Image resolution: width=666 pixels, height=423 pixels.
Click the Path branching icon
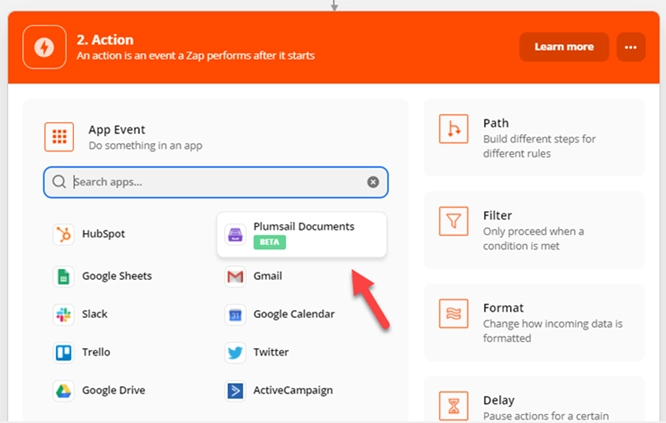454,129
